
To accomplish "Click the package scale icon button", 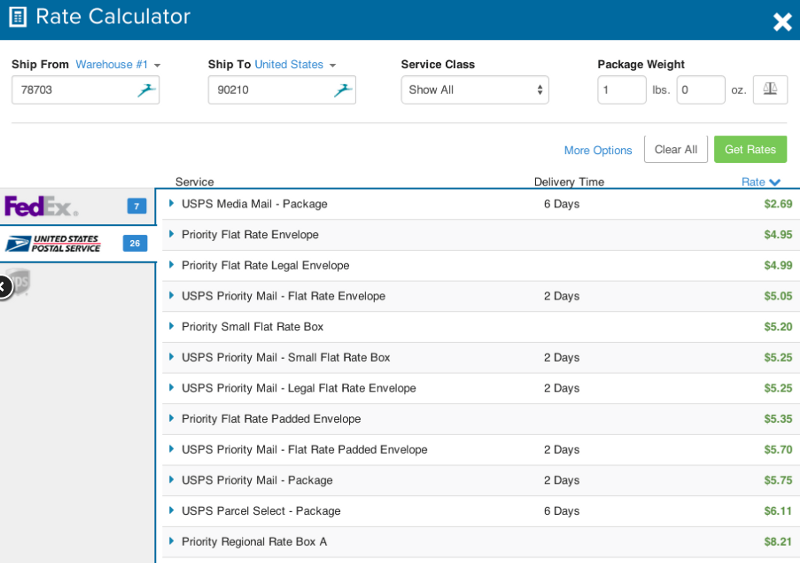I will pos(770,89).
